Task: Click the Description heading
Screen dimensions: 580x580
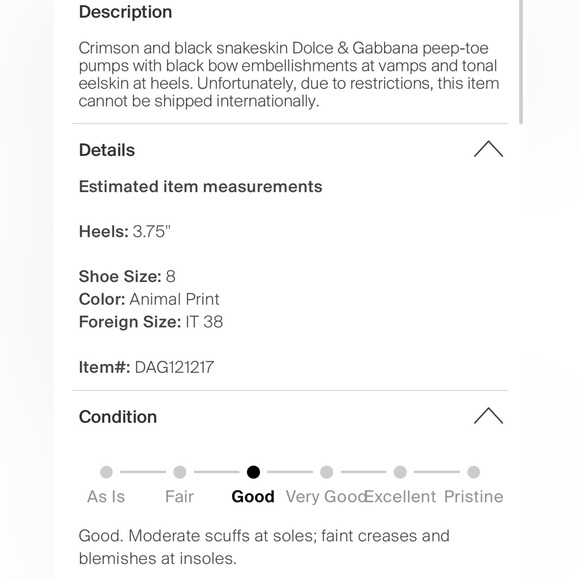Action: point(125,12)
